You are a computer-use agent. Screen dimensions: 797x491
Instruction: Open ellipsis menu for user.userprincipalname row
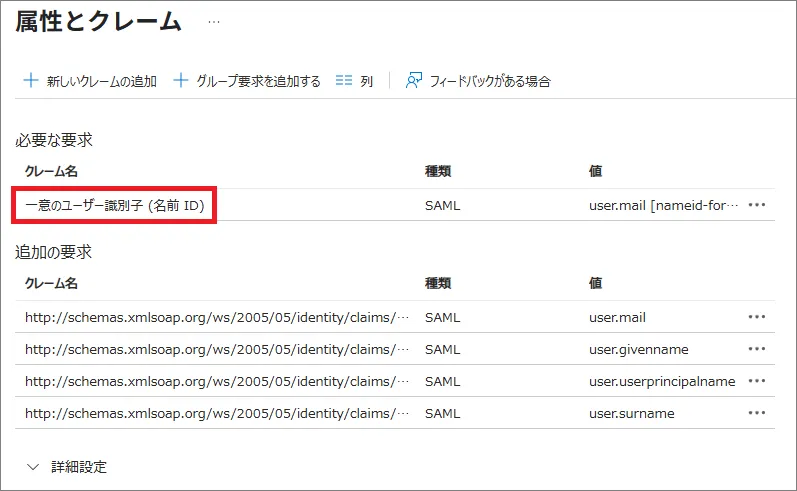(757, 381)
